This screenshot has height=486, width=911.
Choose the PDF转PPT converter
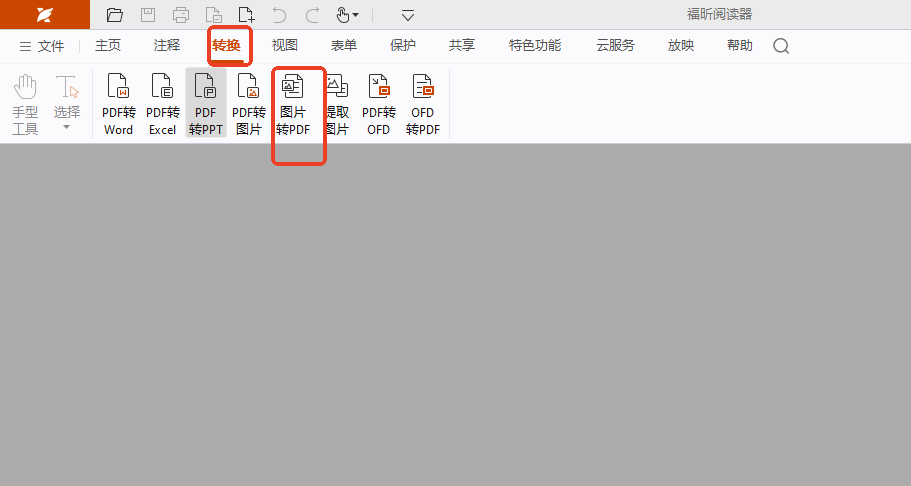(205, 104)
